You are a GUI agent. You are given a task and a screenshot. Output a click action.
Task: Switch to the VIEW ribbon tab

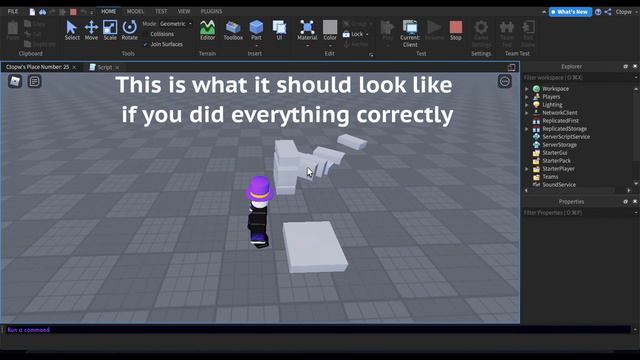(x=184, y=11)
